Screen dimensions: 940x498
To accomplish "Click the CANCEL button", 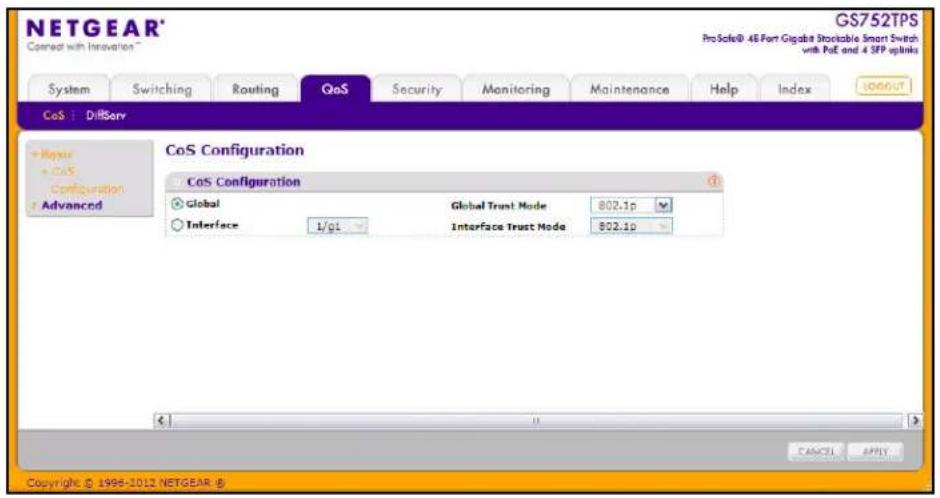I will (816, 451).
